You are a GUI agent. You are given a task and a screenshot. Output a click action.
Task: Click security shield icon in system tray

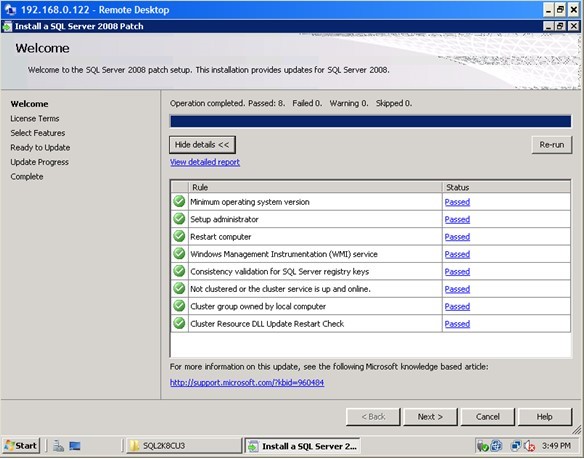[x=483, y=446]
